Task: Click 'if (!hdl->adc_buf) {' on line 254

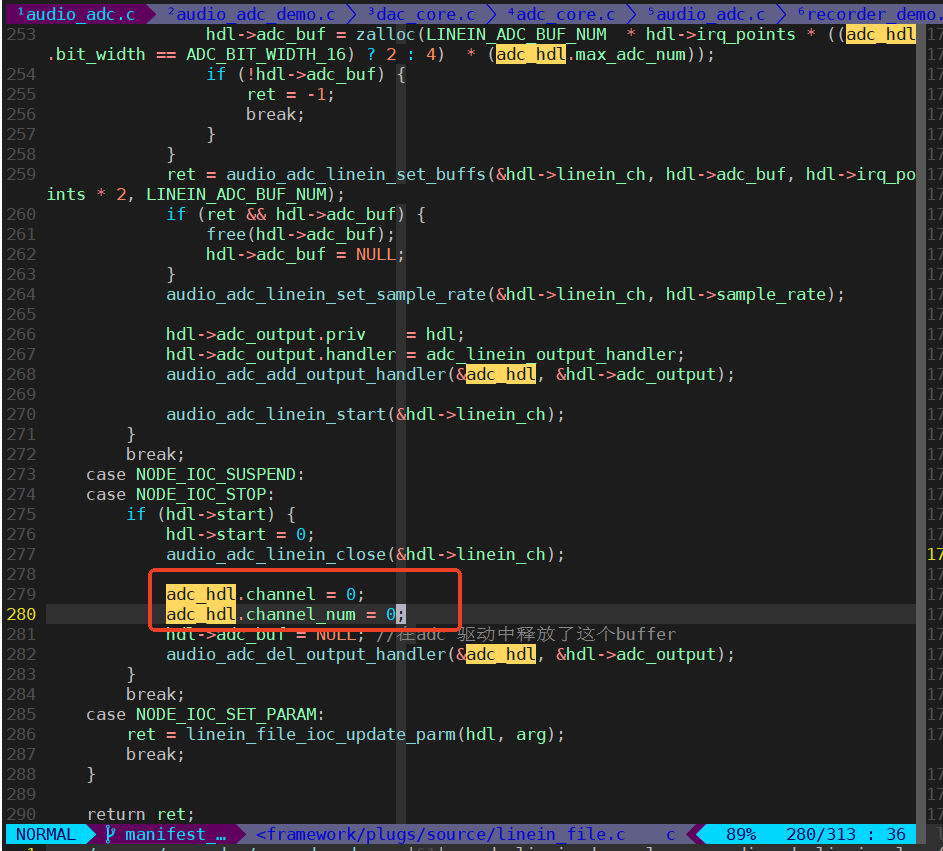Action: tap(306, 75)
